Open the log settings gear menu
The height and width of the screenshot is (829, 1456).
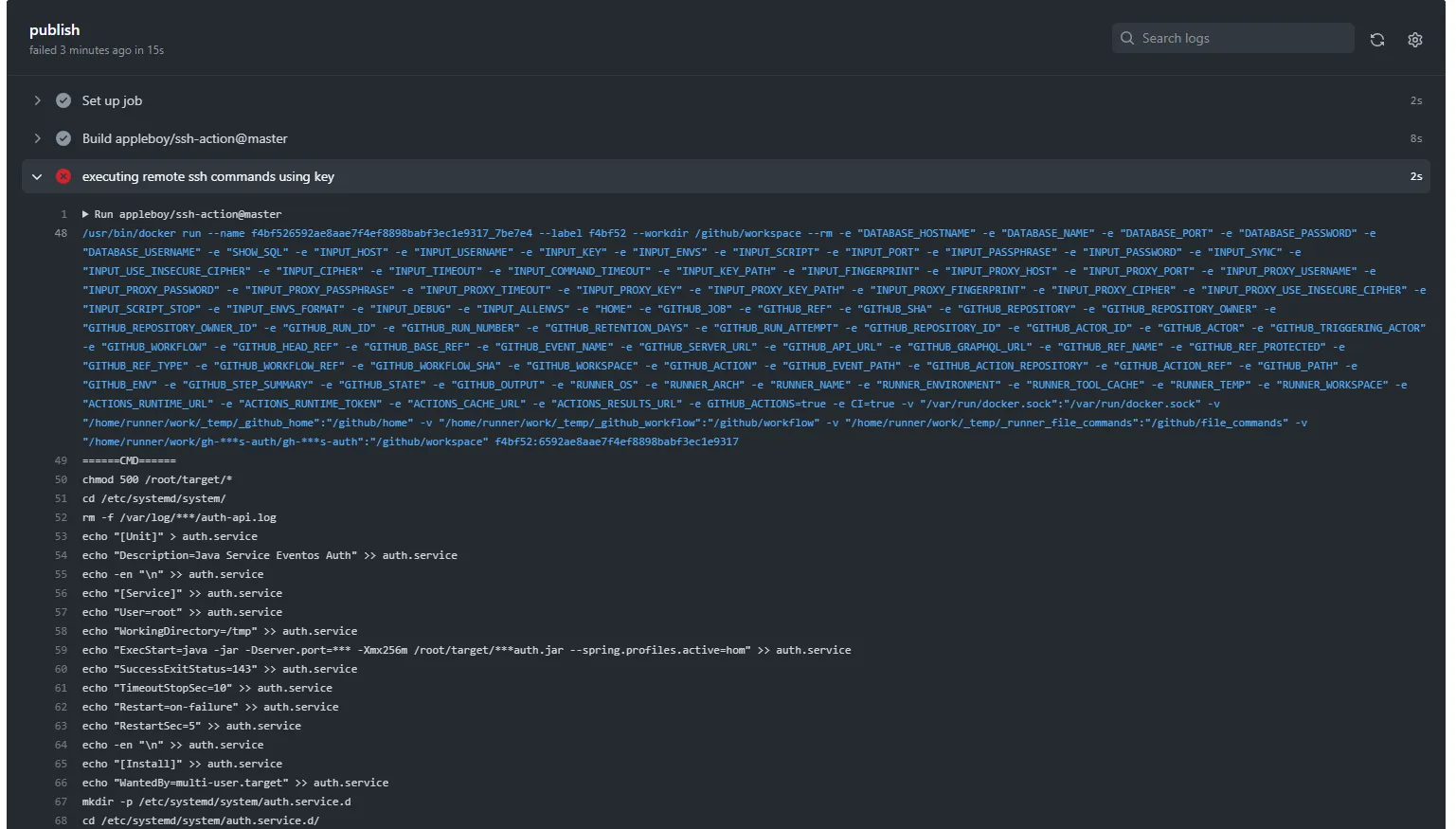[x=1414, y=40]
